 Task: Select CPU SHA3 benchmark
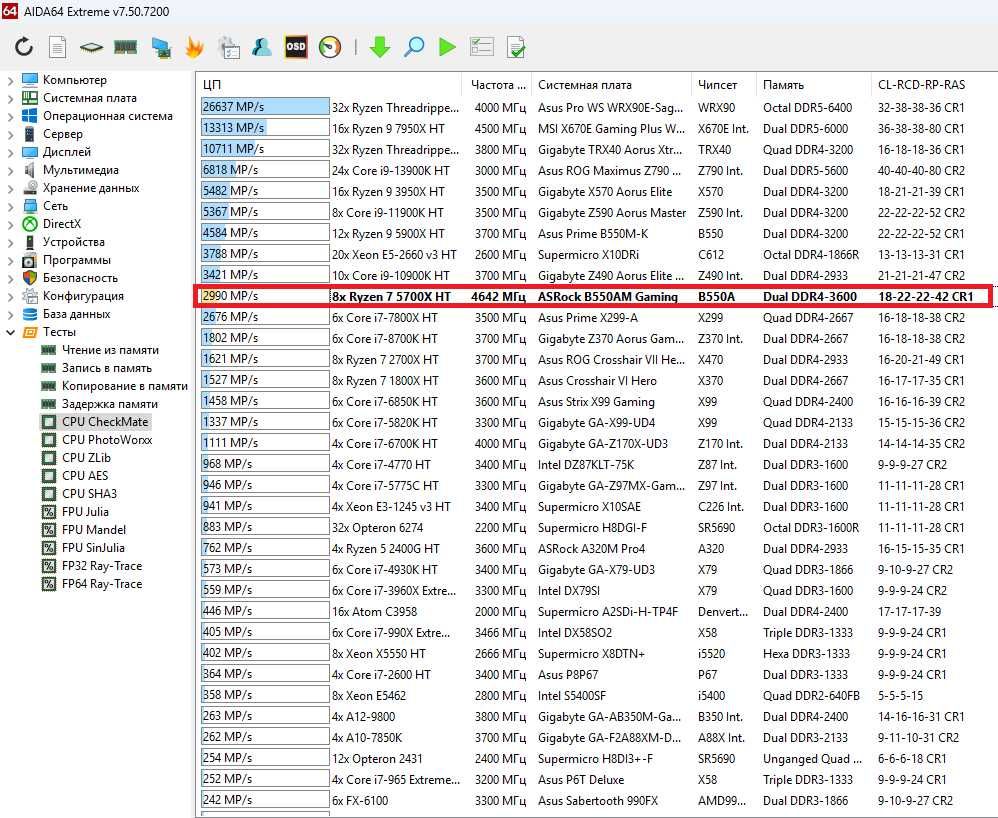pos(89,493)
